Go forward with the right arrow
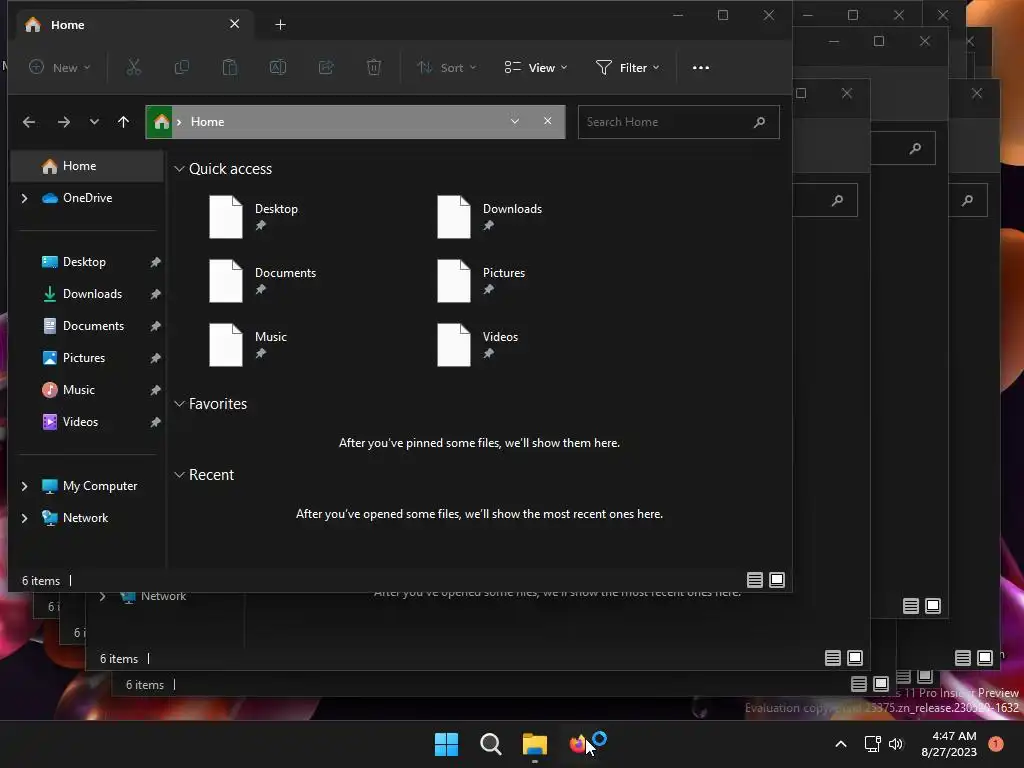 (63, 122)
